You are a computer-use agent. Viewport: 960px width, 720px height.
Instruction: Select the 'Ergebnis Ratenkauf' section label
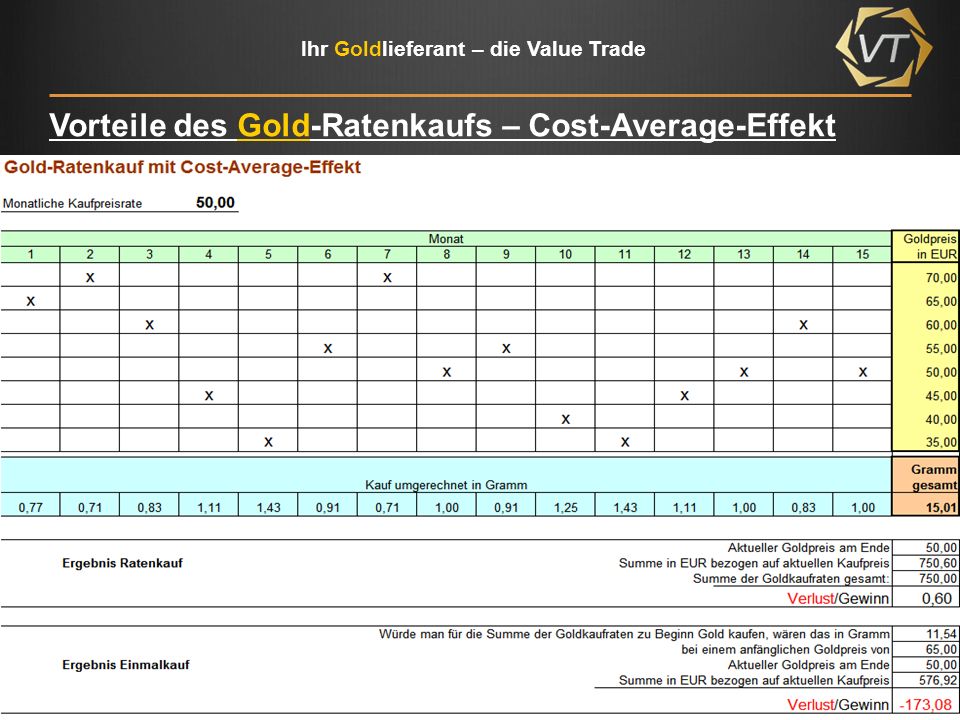point(122,563)
